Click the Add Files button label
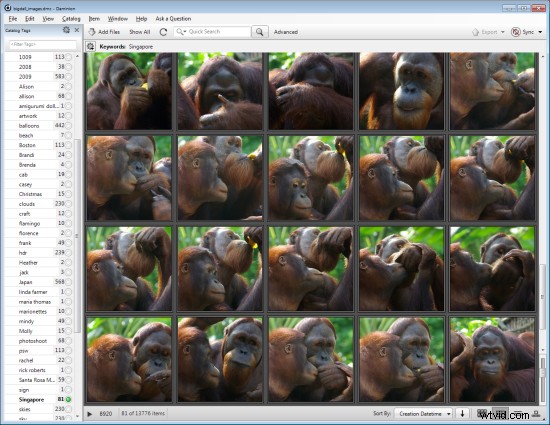The width and height of the screenshot is (550, 425). click(x=109, y=32)
